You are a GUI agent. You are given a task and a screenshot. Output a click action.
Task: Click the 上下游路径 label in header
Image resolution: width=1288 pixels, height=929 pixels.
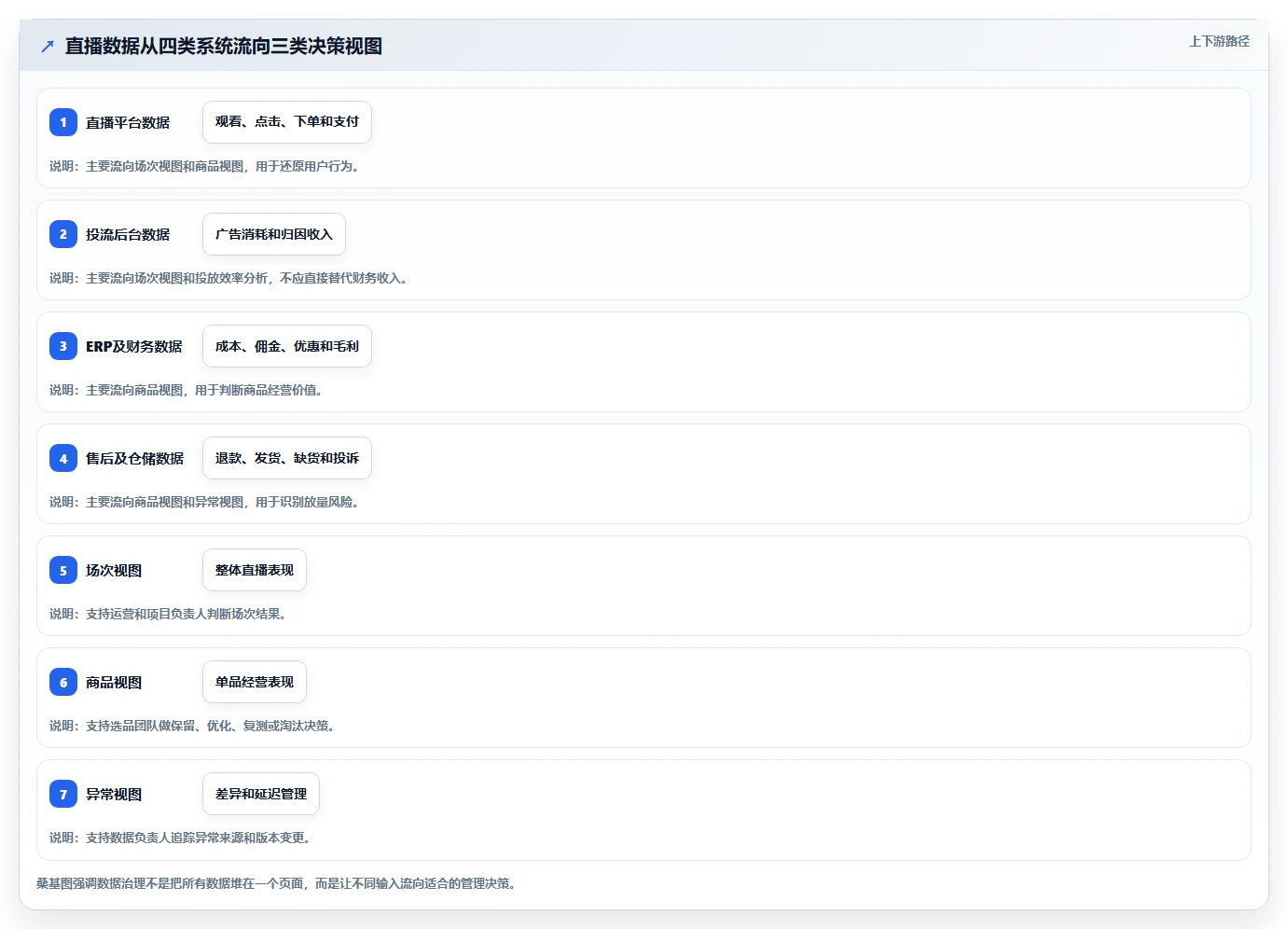1219,41
